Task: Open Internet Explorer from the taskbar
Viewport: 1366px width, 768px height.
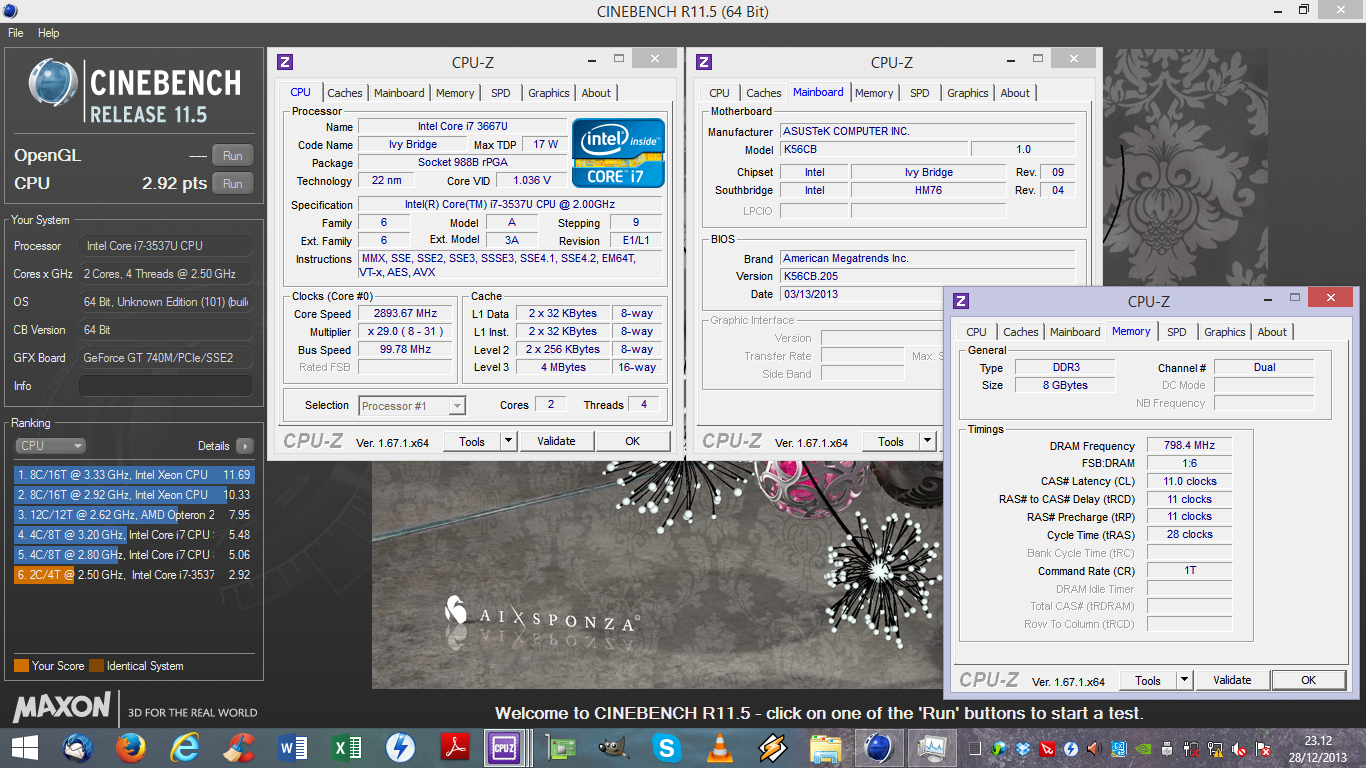Action: point(185,747)
